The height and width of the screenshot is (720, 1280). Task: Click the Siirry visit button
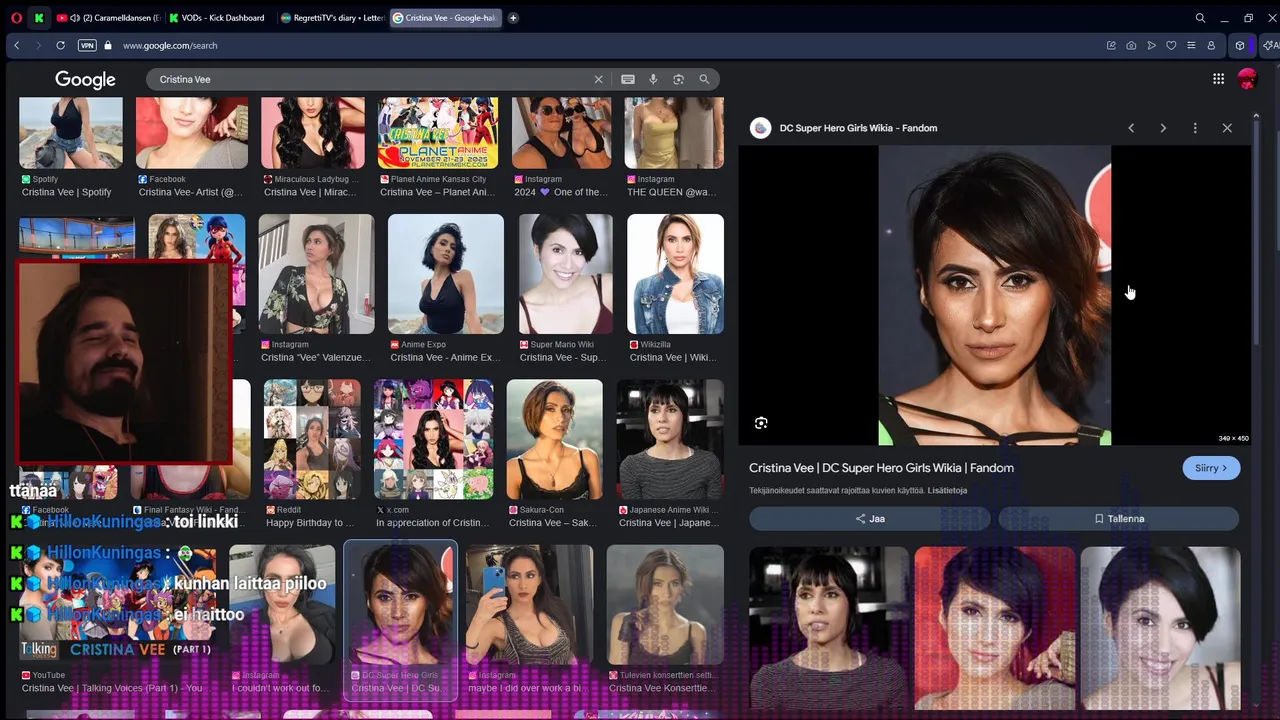tap(1211, 468)
